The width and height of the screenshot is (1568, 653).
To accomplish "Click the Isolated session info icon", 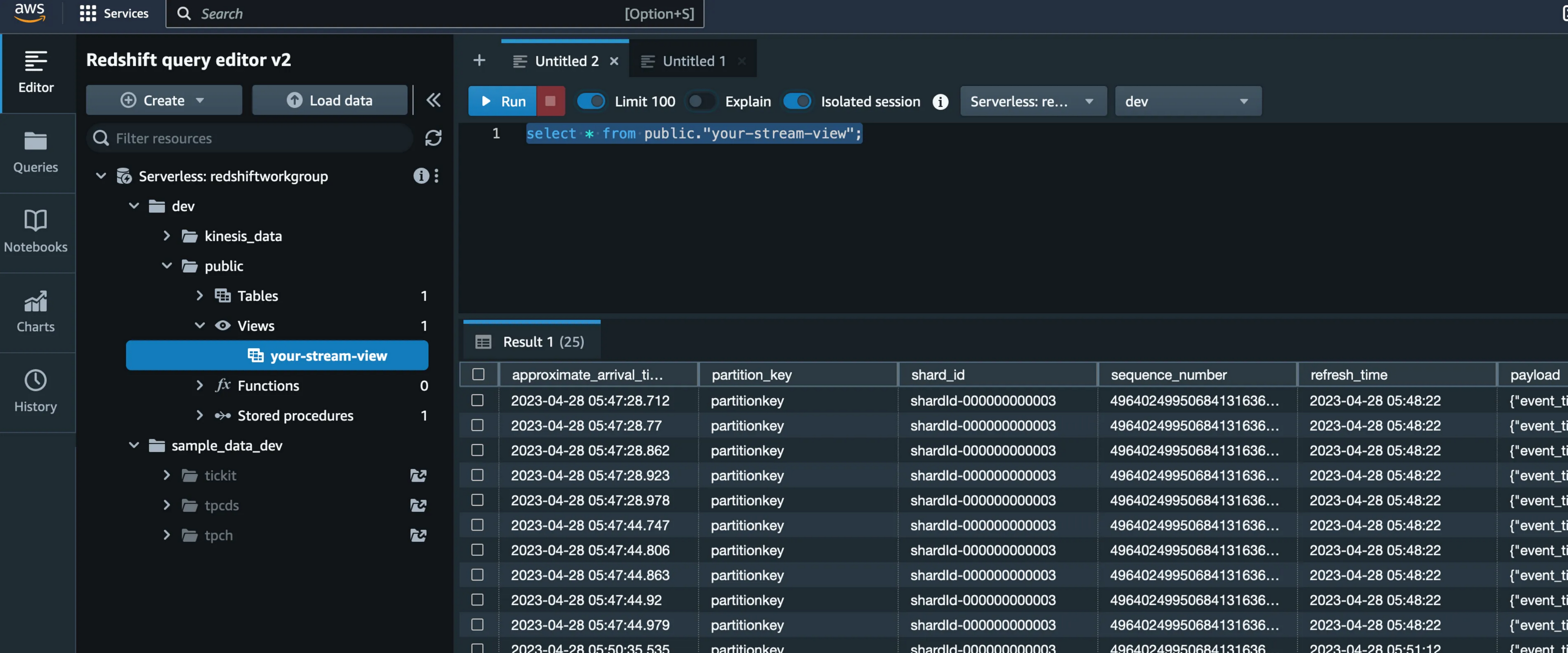I will pyautogui.click(x=940, y=102).
